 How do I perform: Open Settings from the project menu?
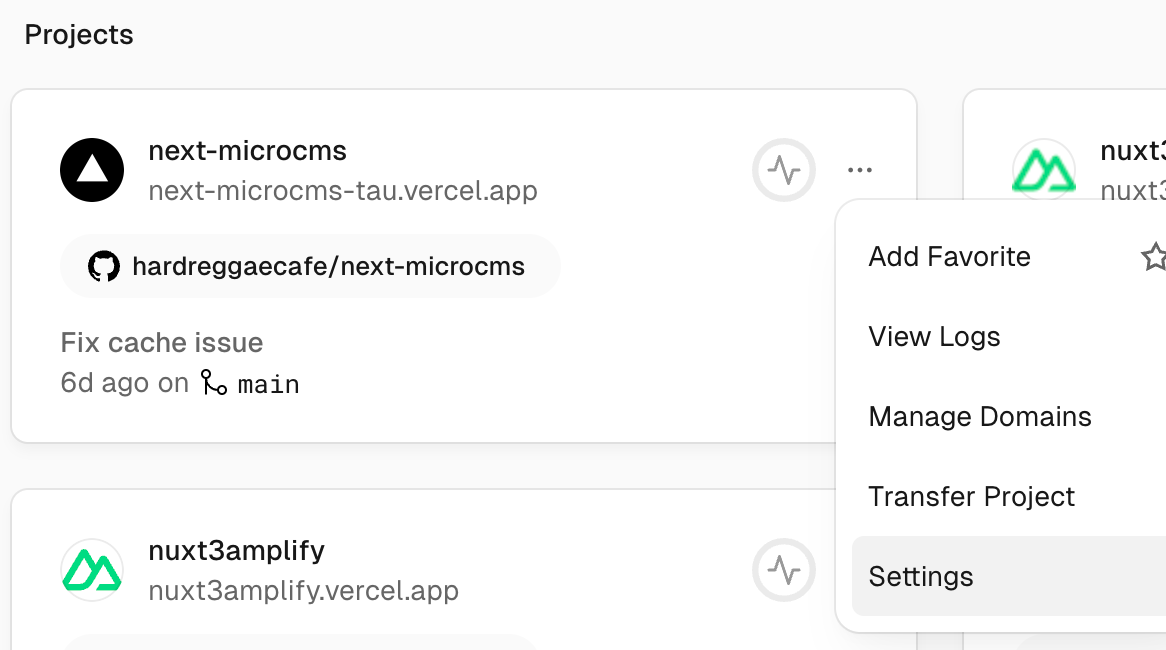(x=921, y=577)
